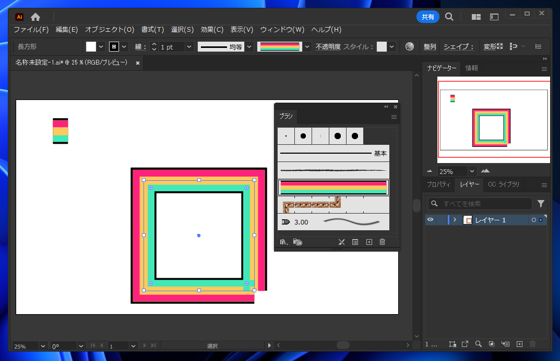Open the Navigator zoom percentage dropdown
Image resolution: width=560 pixels, height=361 pixels.
(472, 171)
